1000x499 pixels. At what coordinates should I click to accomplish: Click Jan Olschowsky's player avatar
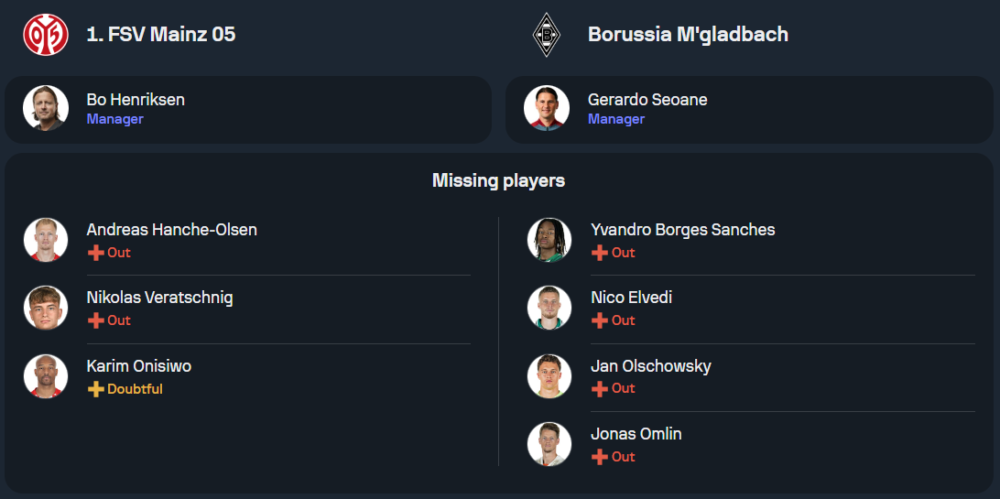click(549, 376)
